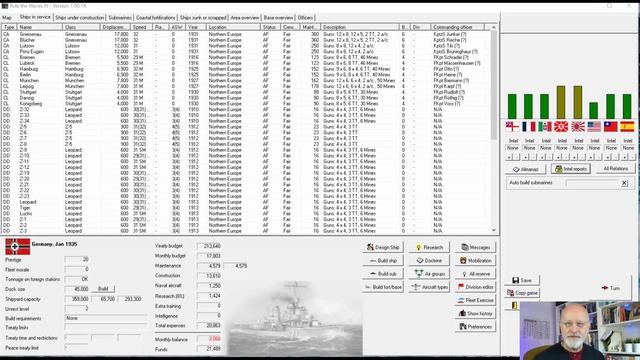Open the Mobilization dialog
Screen dimensions: 640x360
click(x=476, y=260)
